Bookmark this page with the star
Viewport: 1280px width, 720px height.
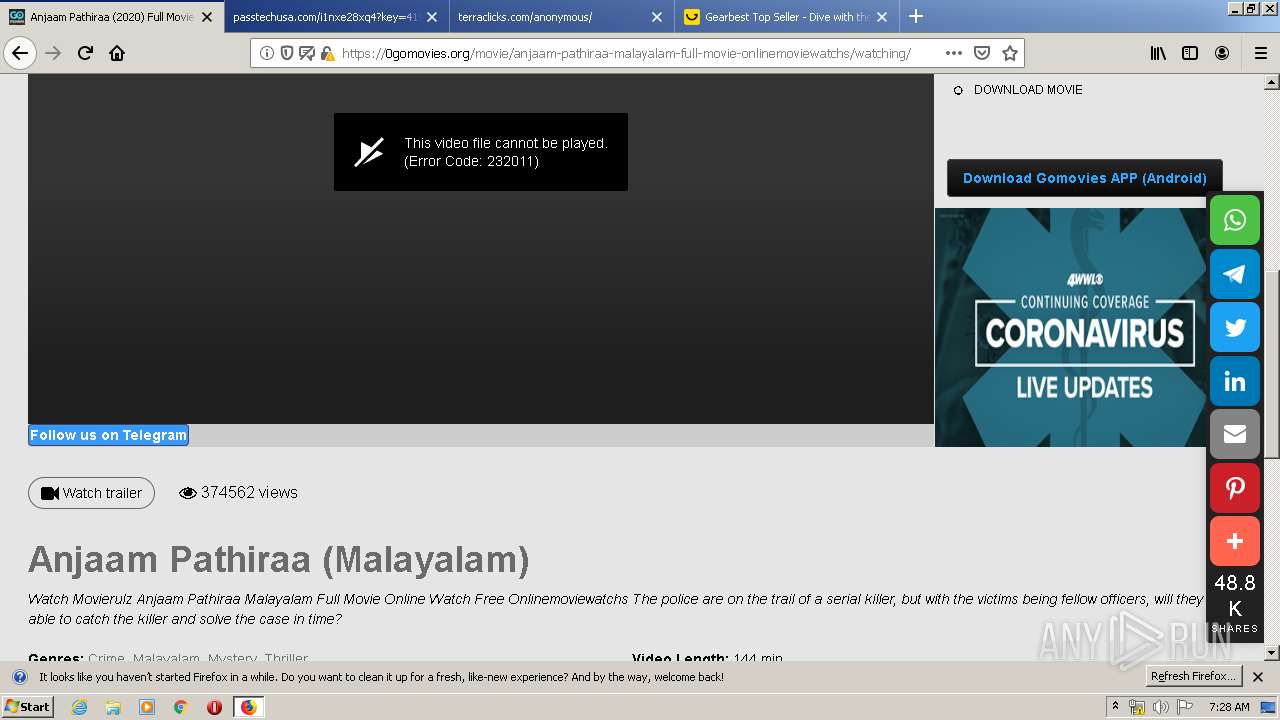click(x=1010, y=53)
